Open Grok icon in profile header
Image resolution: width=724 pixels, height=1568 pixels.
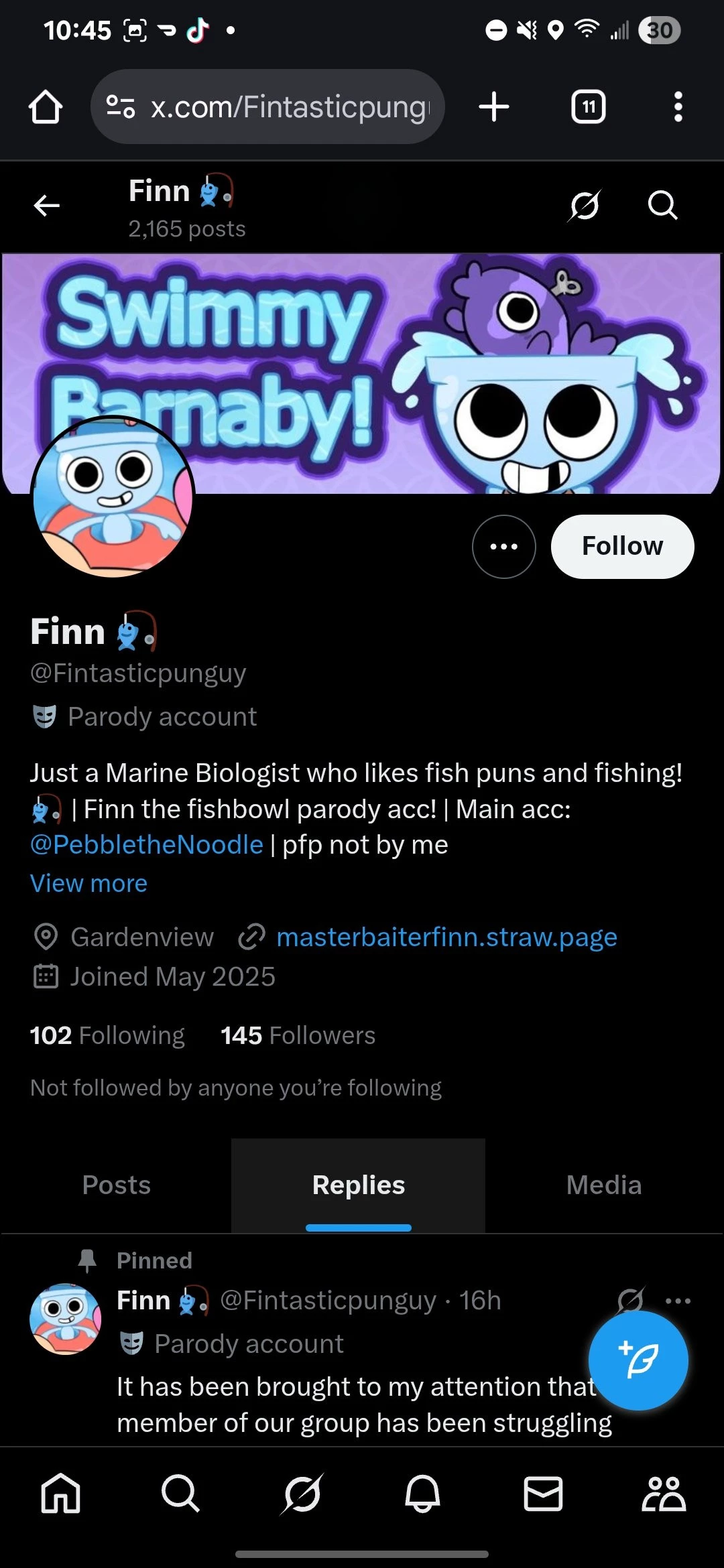[584, 205]
